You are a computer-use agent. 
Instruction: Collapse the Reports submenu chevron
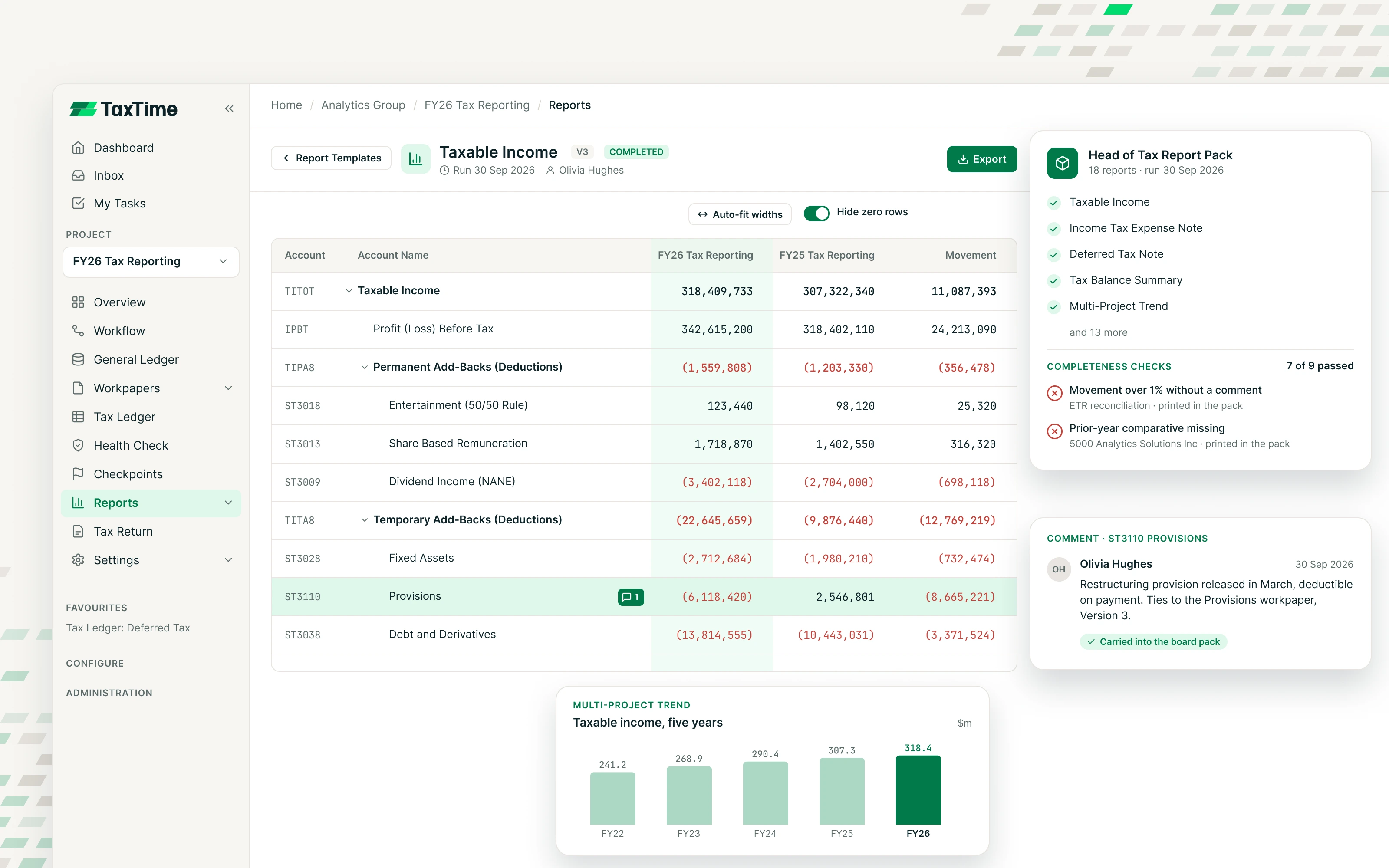coord(228,502)
